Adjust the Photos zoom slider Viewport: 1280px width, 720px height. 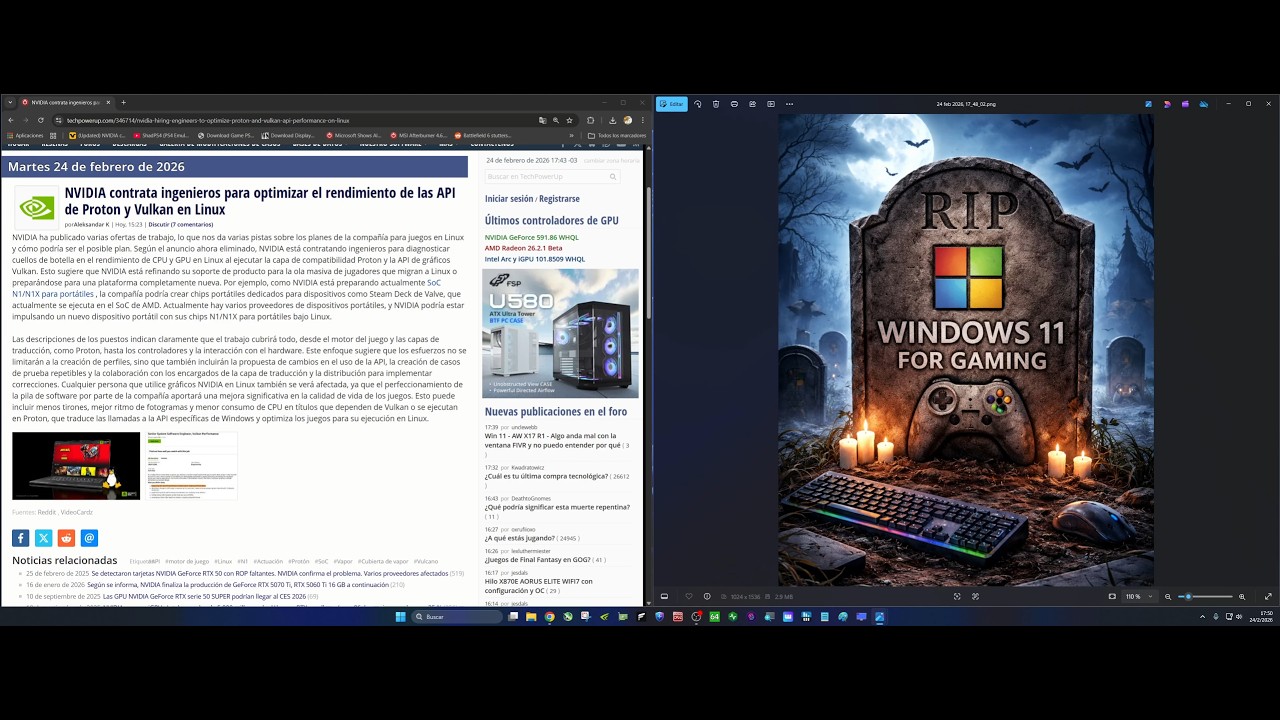pos(1206,597)
